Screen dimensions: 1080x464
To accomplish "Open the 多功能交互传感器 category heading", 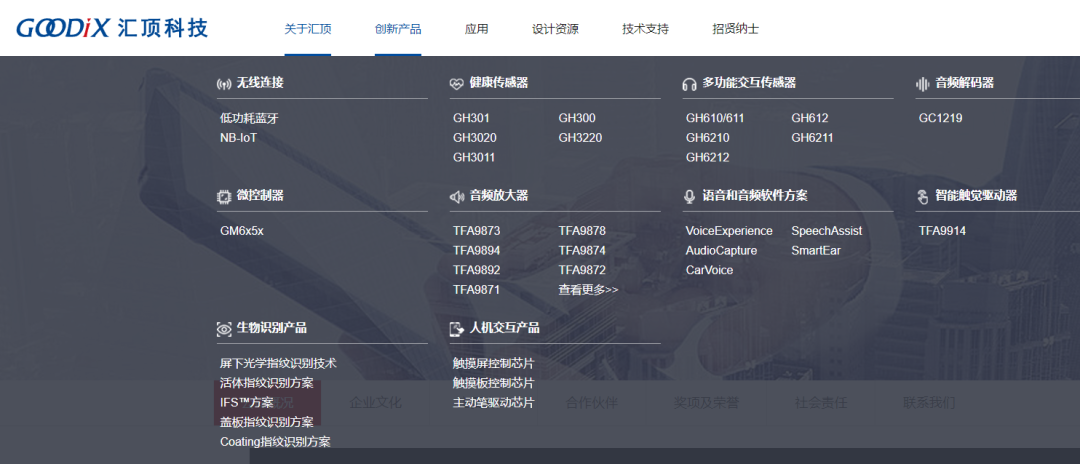I will [749, 83].
